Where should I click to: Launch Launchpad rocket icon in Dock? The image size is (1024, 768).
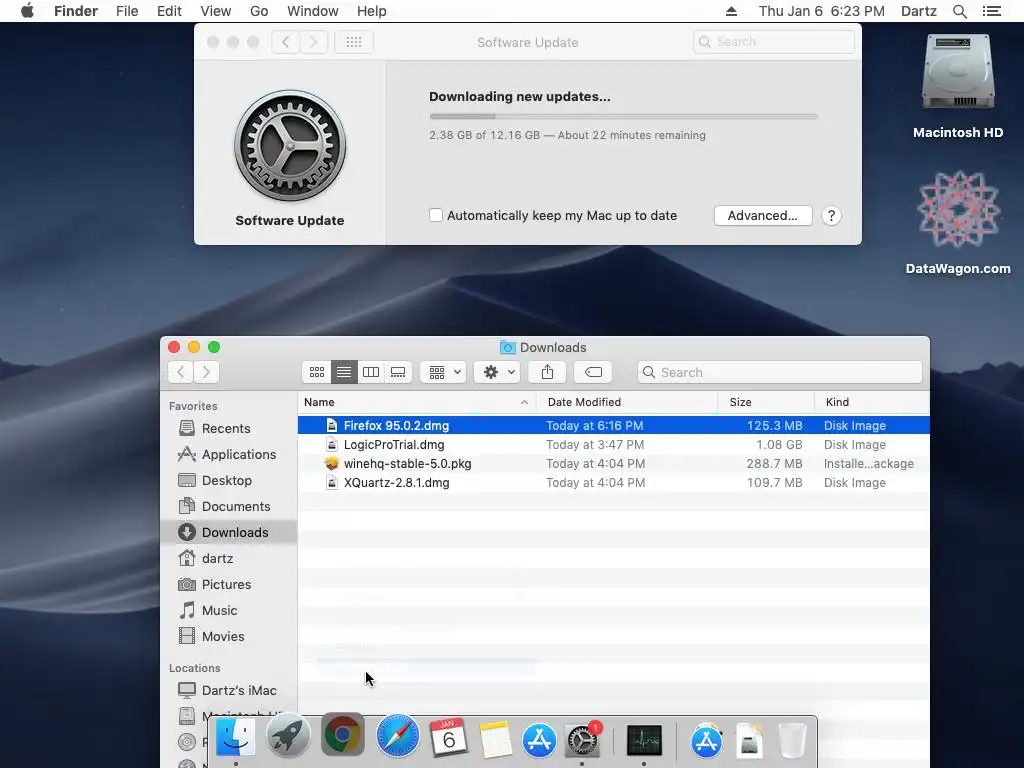click(288, 736)
